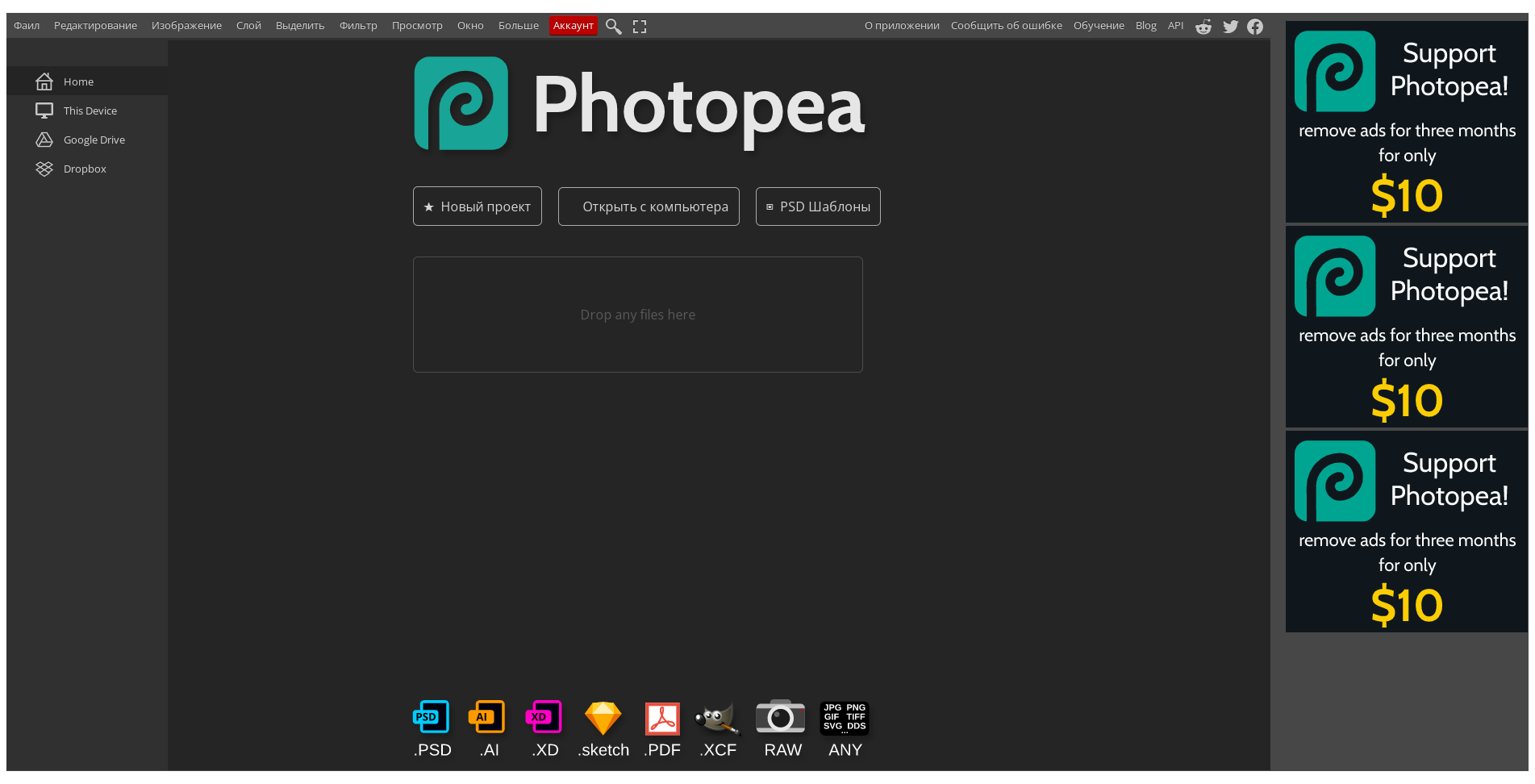1535x784 pixels.
Task: Click the This Device monitor icon
Action: [x=44, y=111]
